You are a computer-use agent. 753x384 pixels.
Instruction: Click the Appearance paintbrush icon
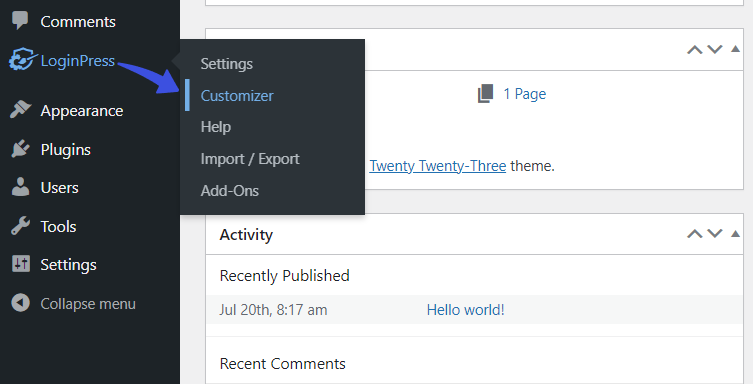pyautogui.click(x=20, y=110)
